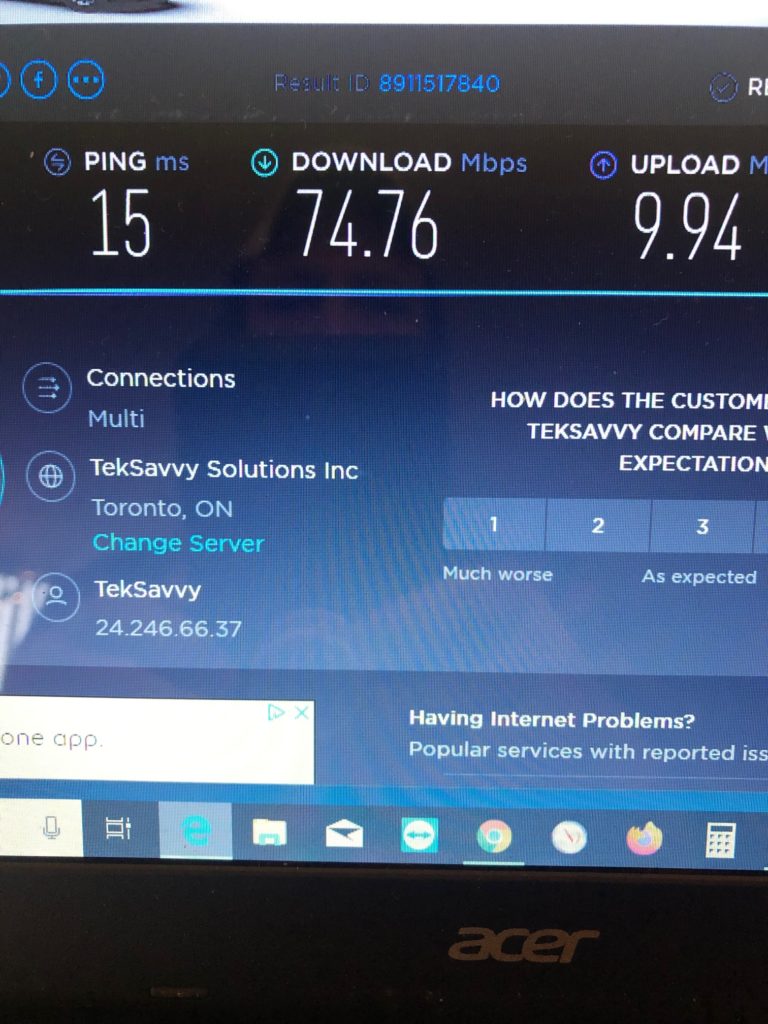Click the Change Server link
This screenshot has height=1024, width=768.
click(x=178, y=543)
